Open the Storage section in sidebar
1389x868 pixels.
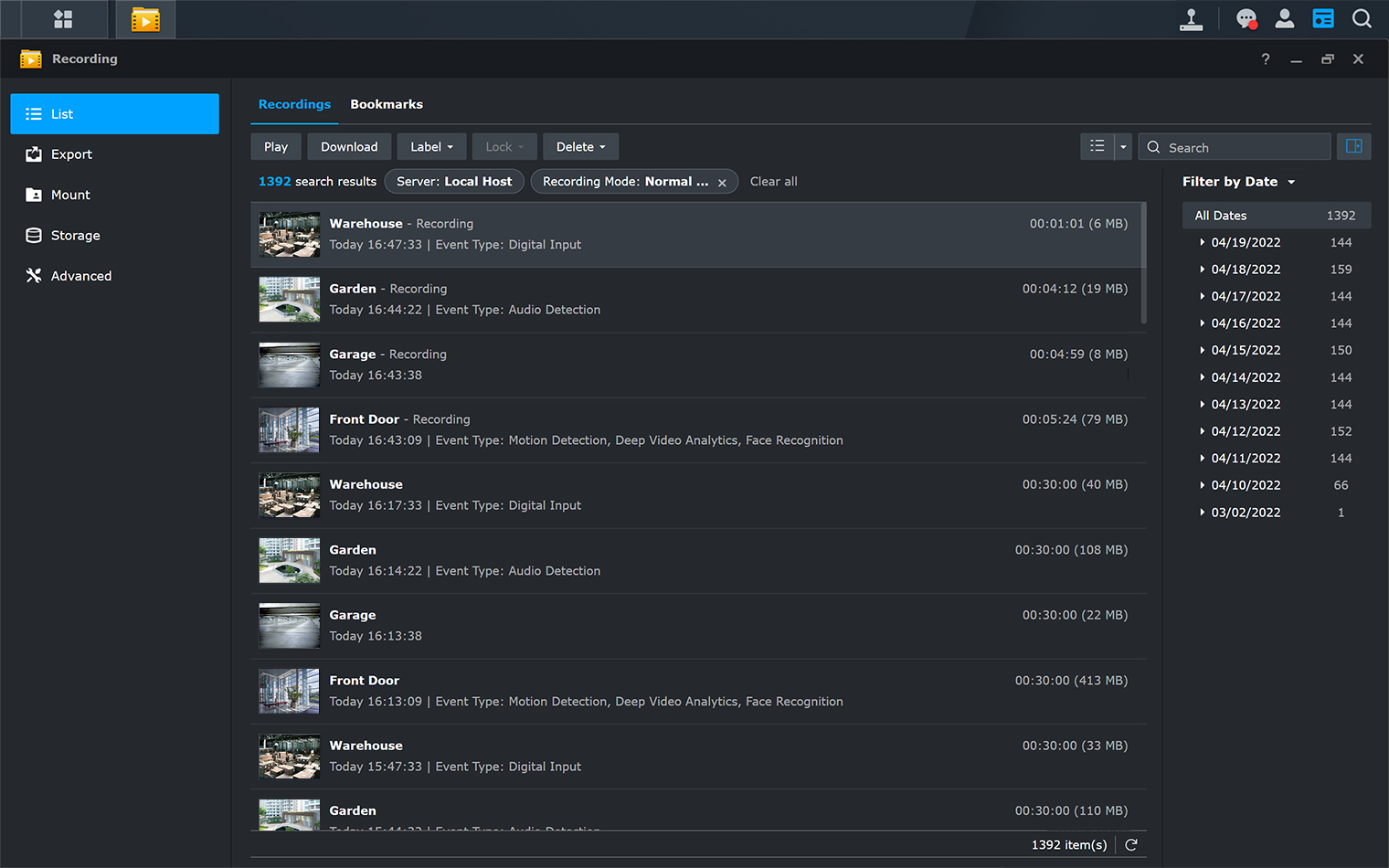click(73, 235)
